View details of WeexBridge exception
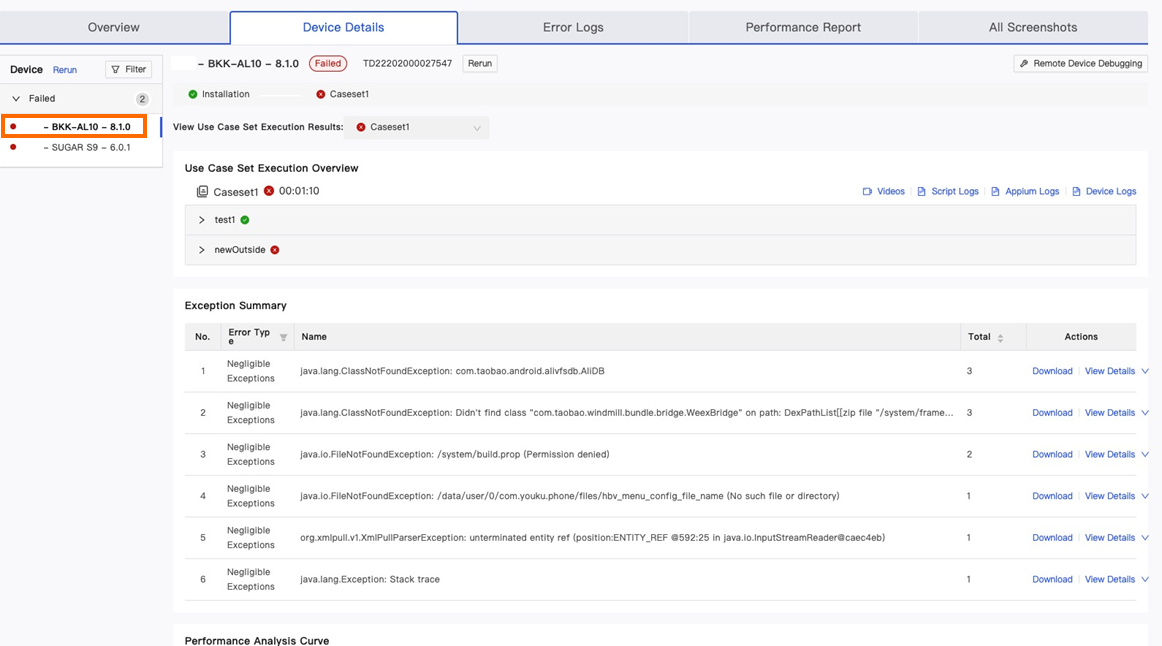Image resolution: width=1162 pixels, height=646 pixels. [x=1109, y=413]
